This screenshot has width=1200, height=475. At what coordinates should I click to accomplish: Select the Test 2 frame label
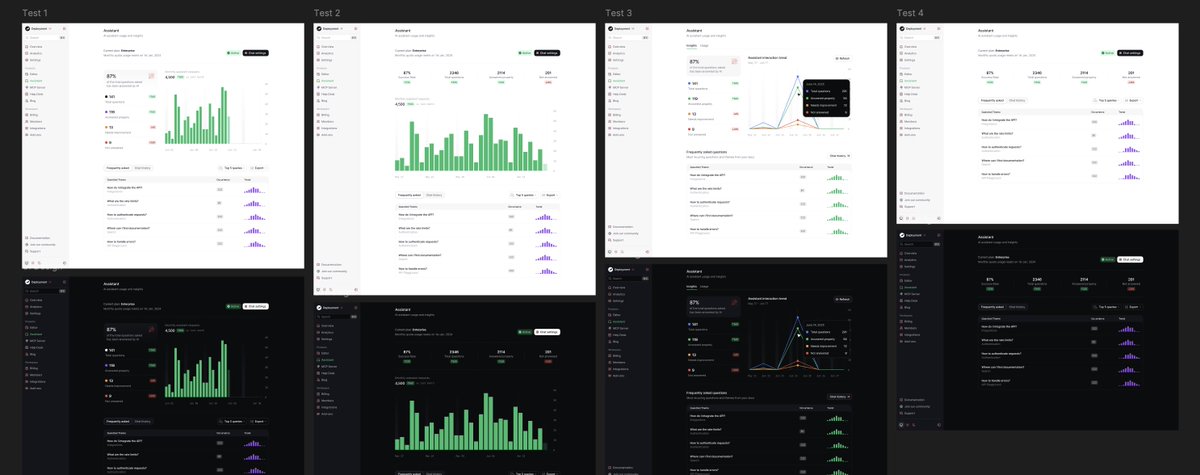pyautogui.click(x=326, y=12)
